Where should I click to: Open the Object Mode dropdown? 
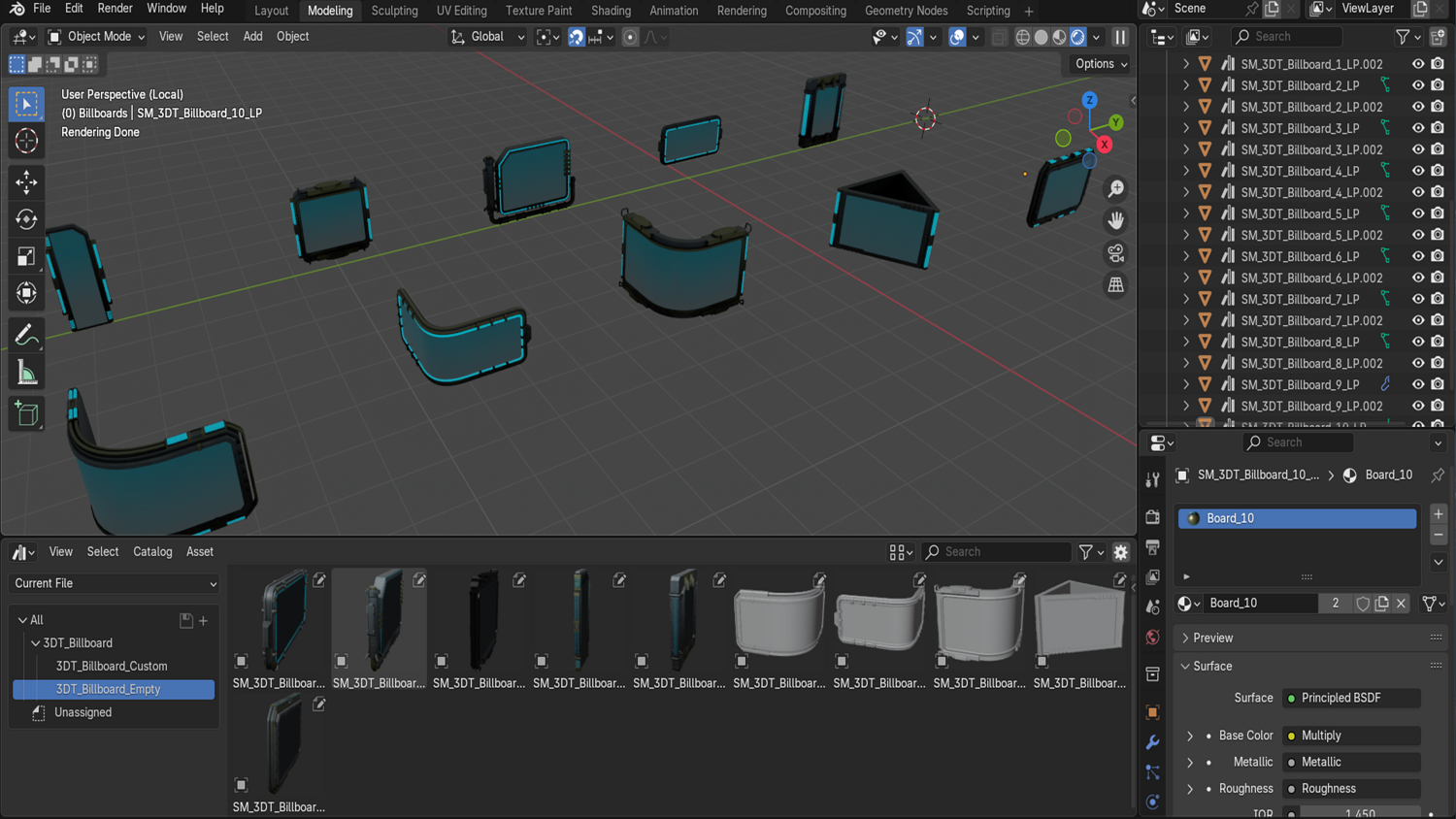point(96,37)
